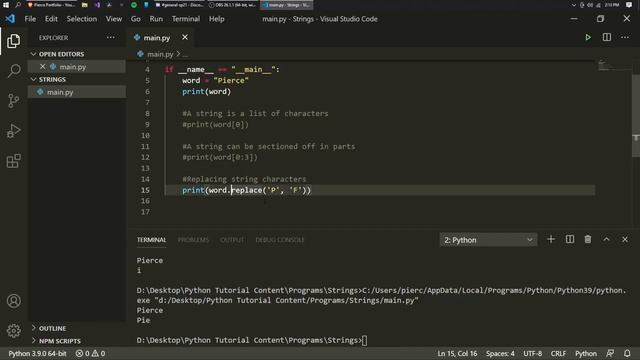Create a new terminal with plus icon
This screenshot has width=640, height=360.
tap(551, 240)
